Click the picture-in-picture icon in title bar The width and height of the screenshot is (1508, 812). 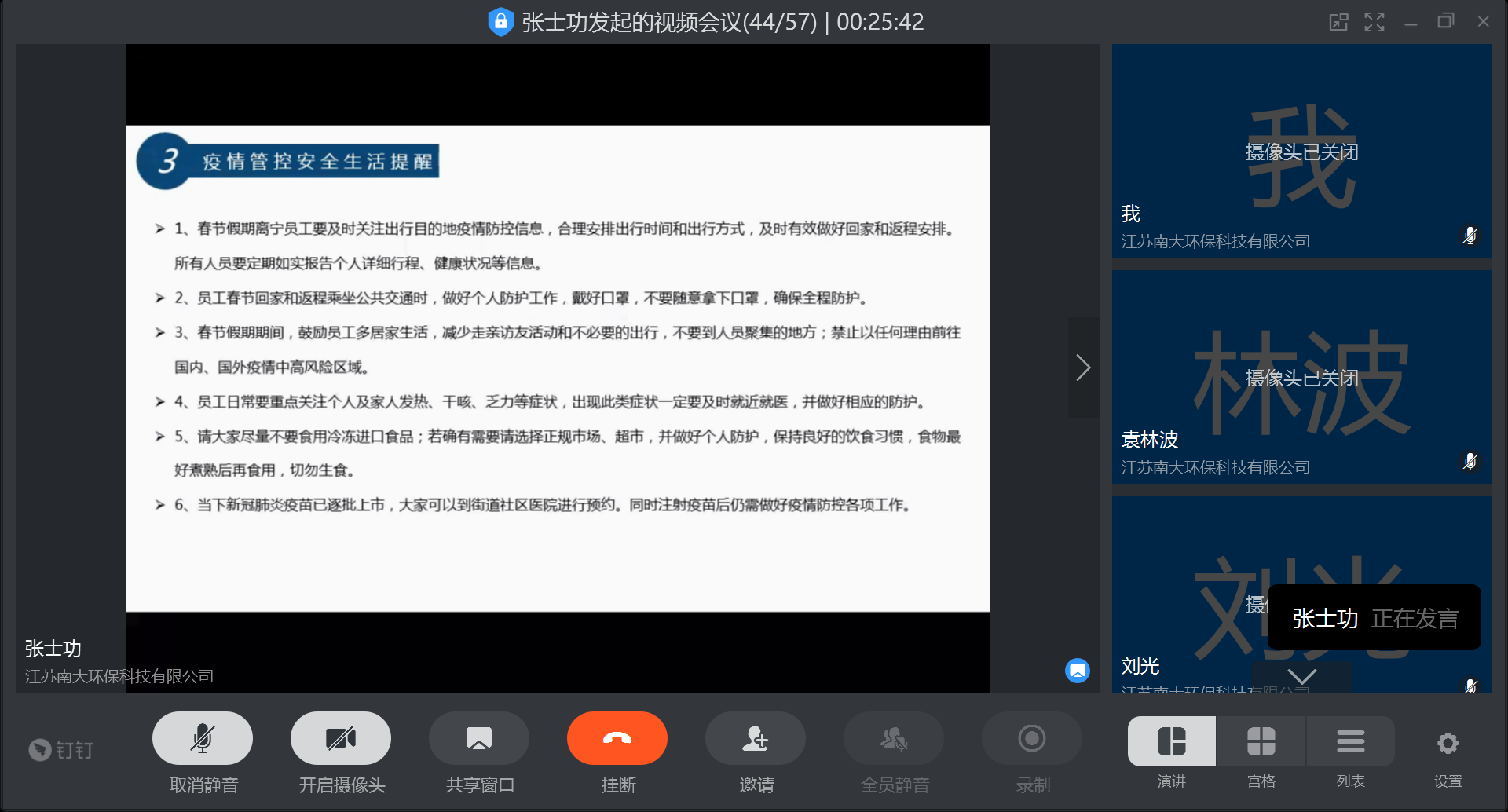click(1339, 22)
